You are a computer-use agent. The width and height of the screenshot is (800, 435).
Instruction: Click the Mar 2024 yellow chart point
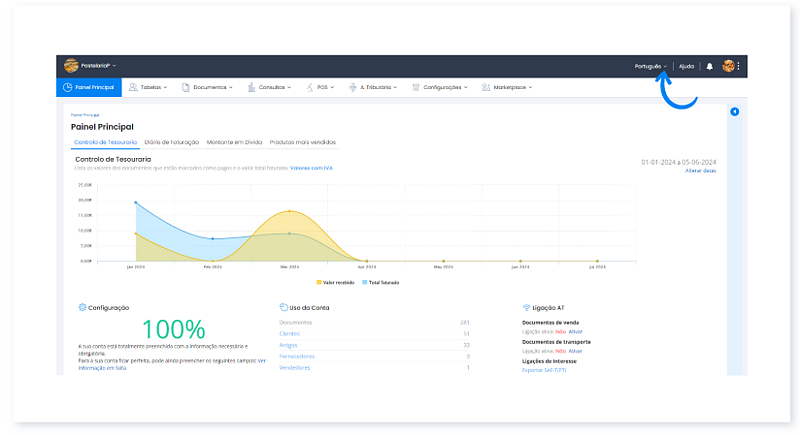tap(289, 211)
